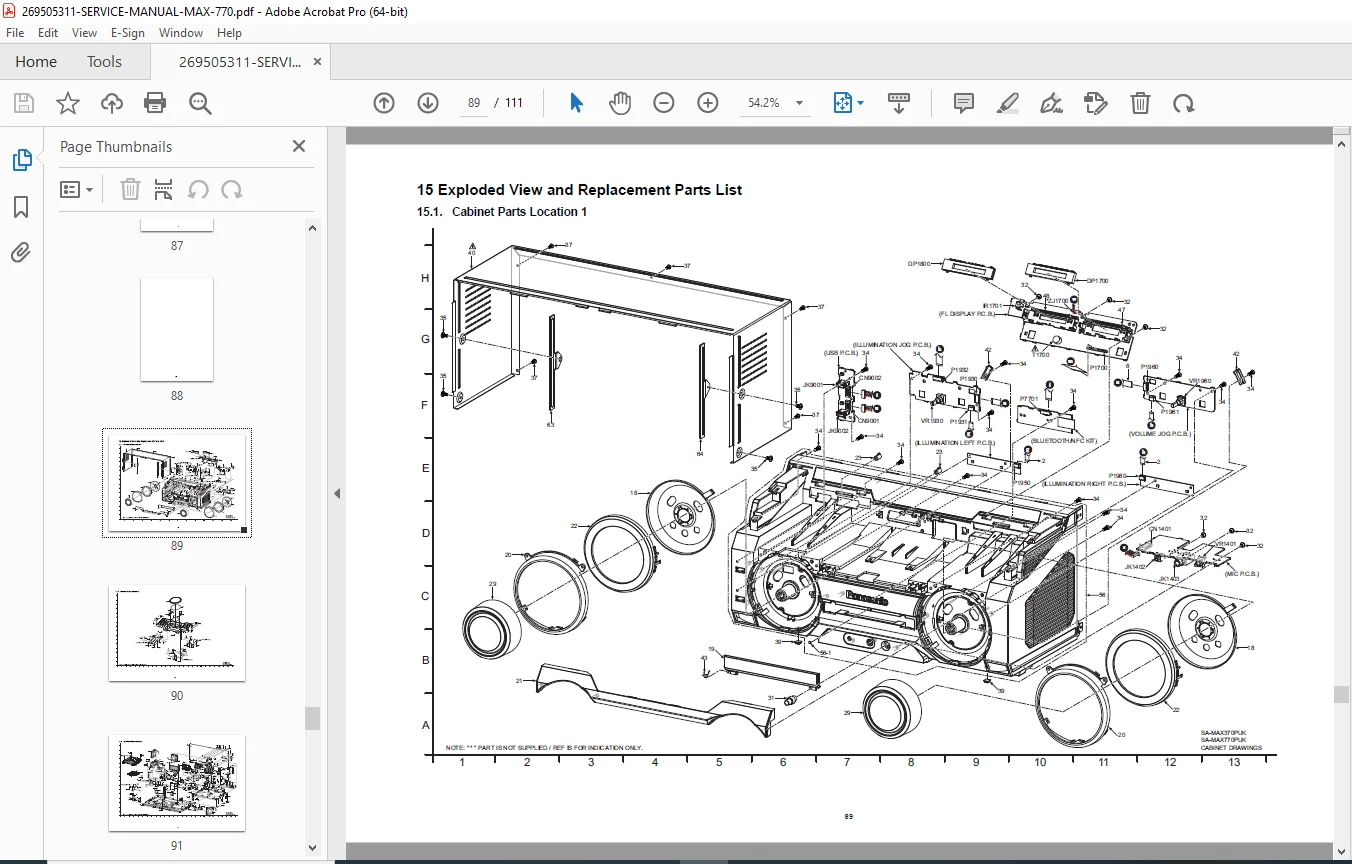Select the page 91 thumbnail
This screenshot has width=1352, height=864.
click(x=177, y=783)
